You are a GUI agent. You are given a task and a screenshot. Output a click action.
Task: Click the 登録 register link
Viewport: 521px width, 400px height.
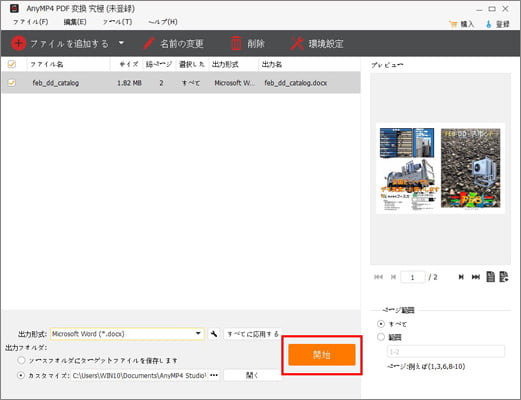(502, 24)
